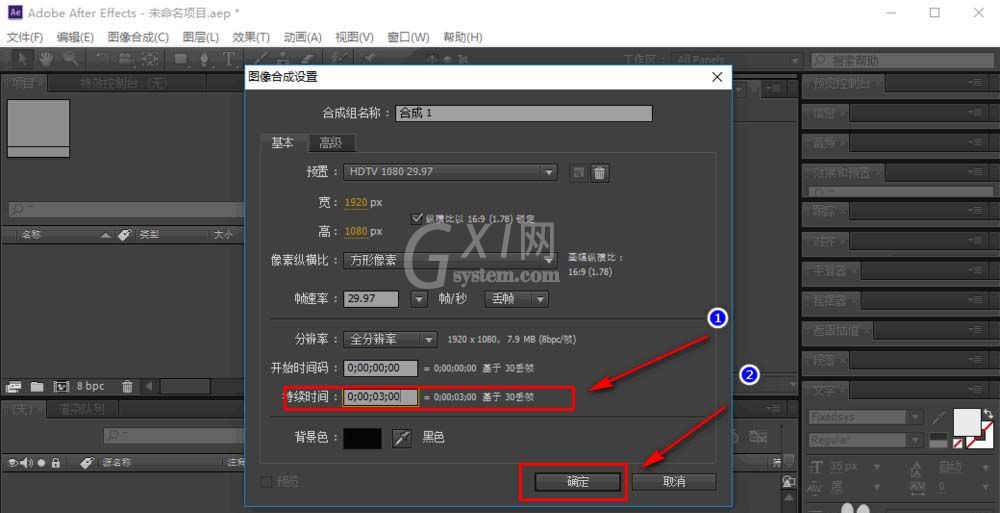
Task: Select the Type (T) tool
Action: pos(228,59)
